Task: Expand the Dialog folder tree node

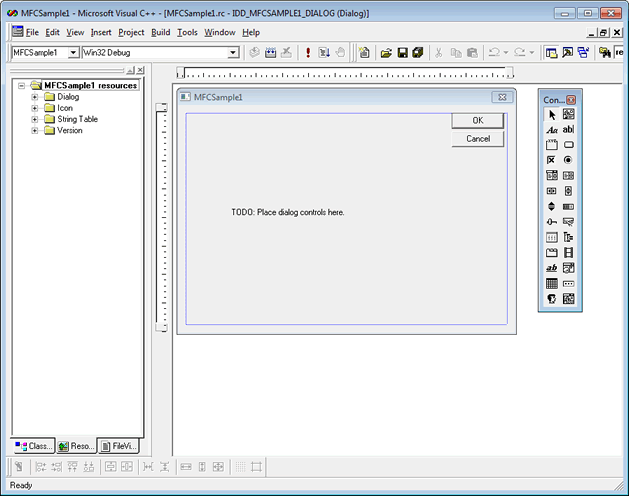Action: [35, 97]
